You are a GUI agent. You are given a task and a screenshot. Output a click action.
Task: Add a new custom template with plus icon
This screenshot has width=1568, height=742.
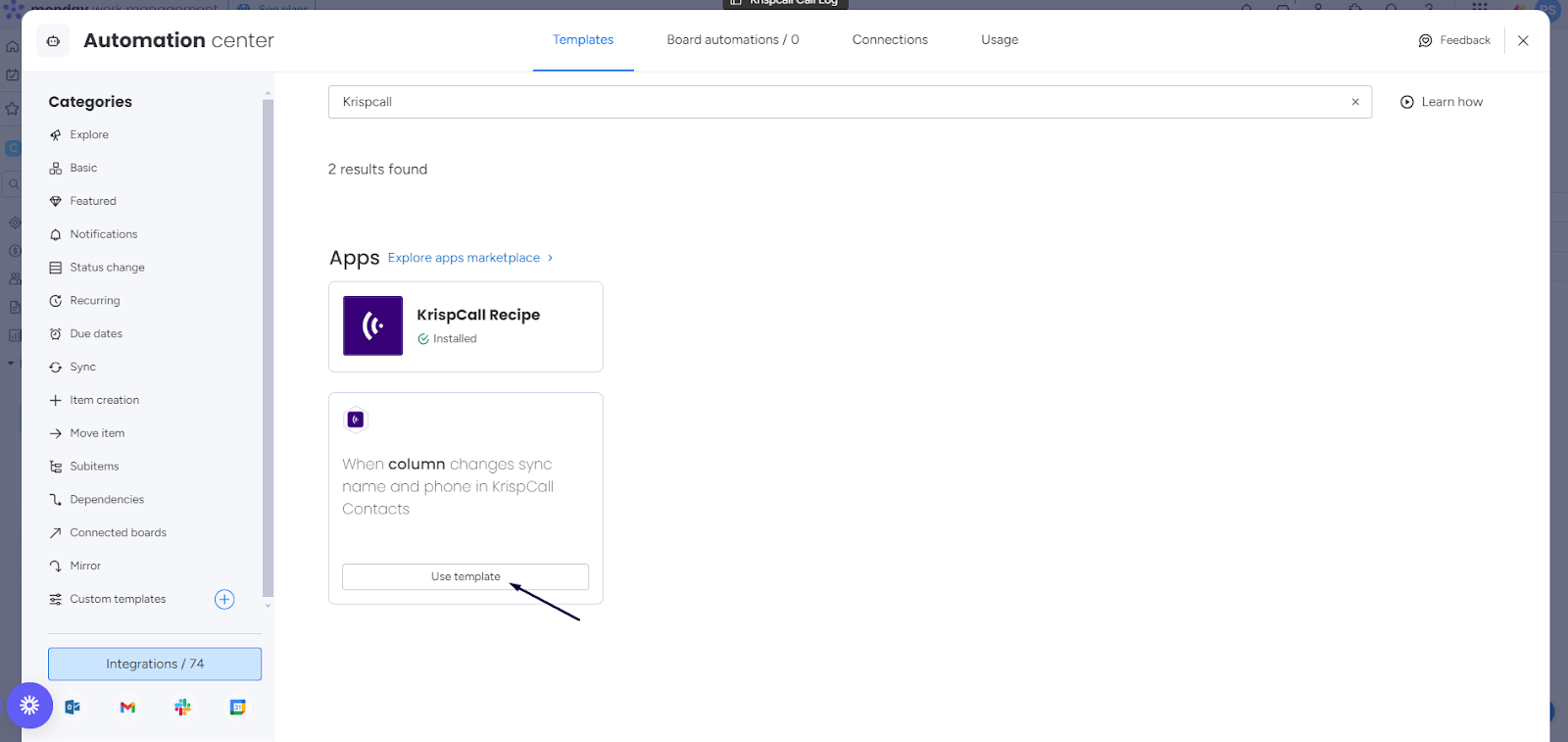click(x=224, y=600)
